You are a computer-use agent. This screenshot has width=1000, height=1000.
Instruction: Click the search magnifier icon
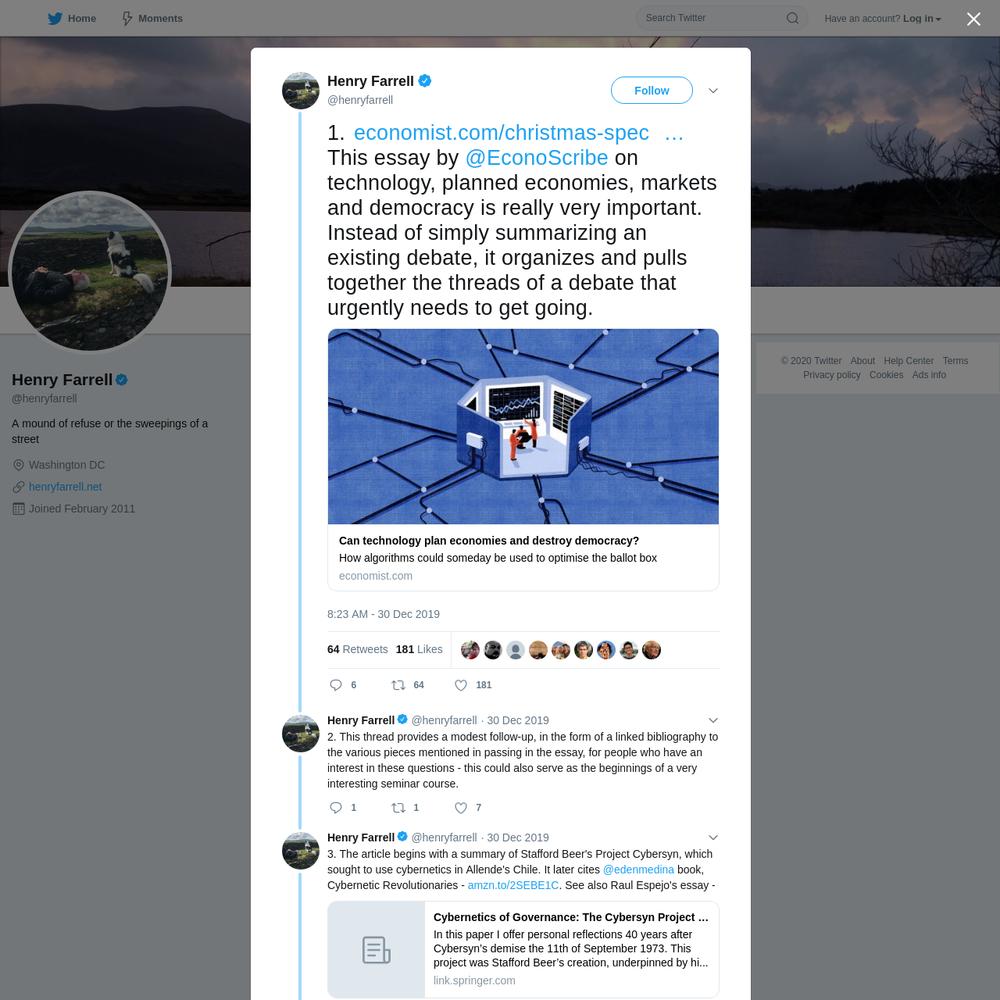[792, 18]
